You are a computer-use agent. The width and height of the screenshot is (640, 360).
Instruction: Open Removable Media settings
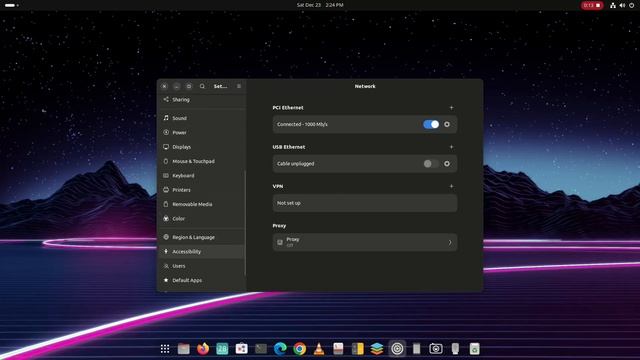click(x=202, y=204)
